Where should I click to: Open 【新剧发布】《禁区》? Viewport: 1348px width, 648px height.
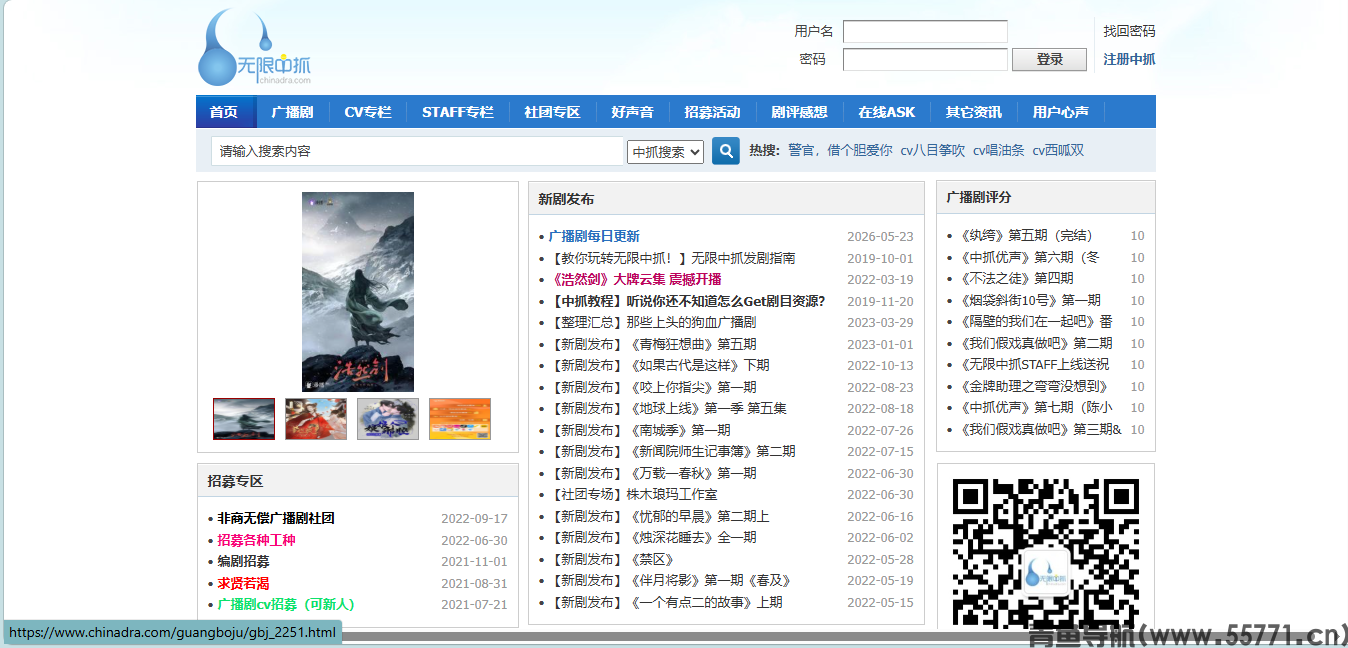click(x=611, y=559)
